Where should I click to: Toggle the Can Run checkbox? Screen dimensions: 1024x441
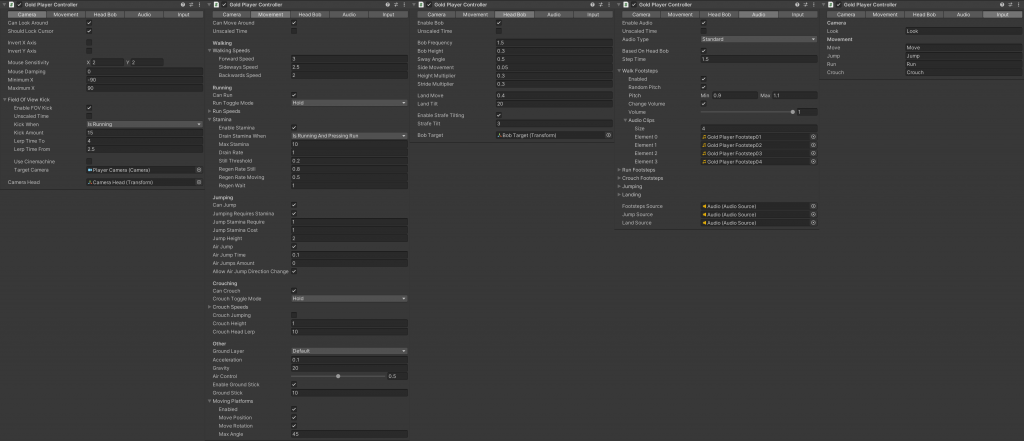pyautogui.click(x=294, y=95)
